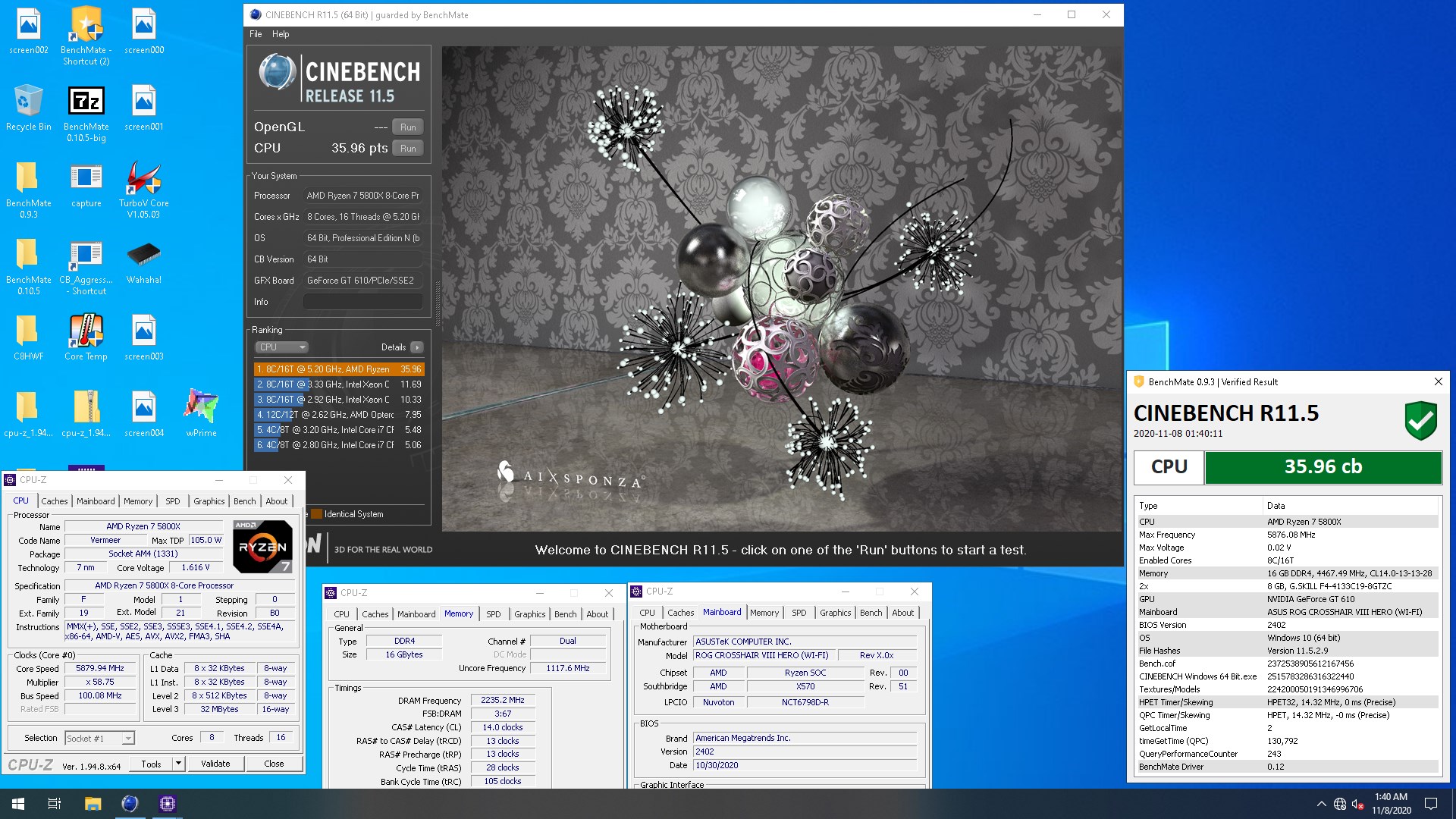Switch to Caches tab in CPU-Z CPU window

(55, 501)
